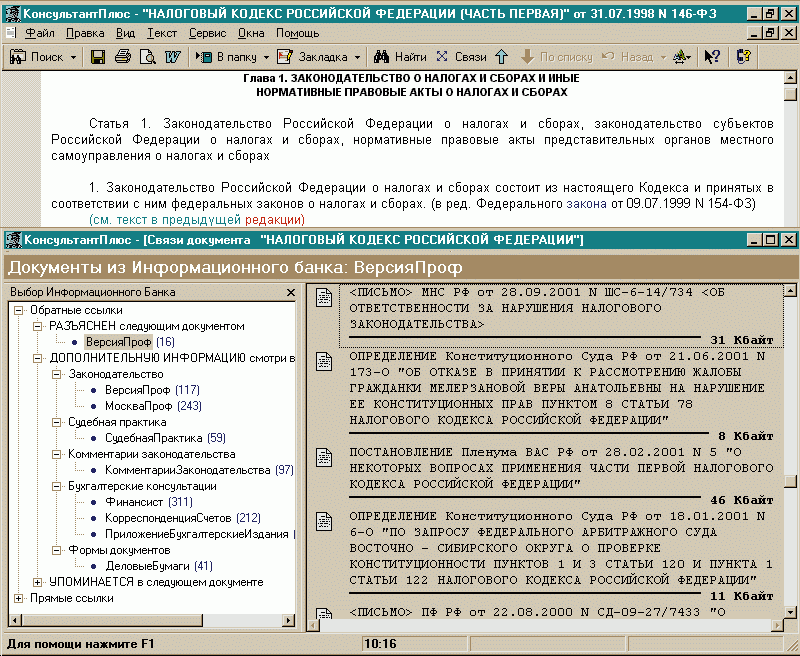Close the Выбор Информационного Банка panel
Screen dimensions: 800x656
pos(291,292)
